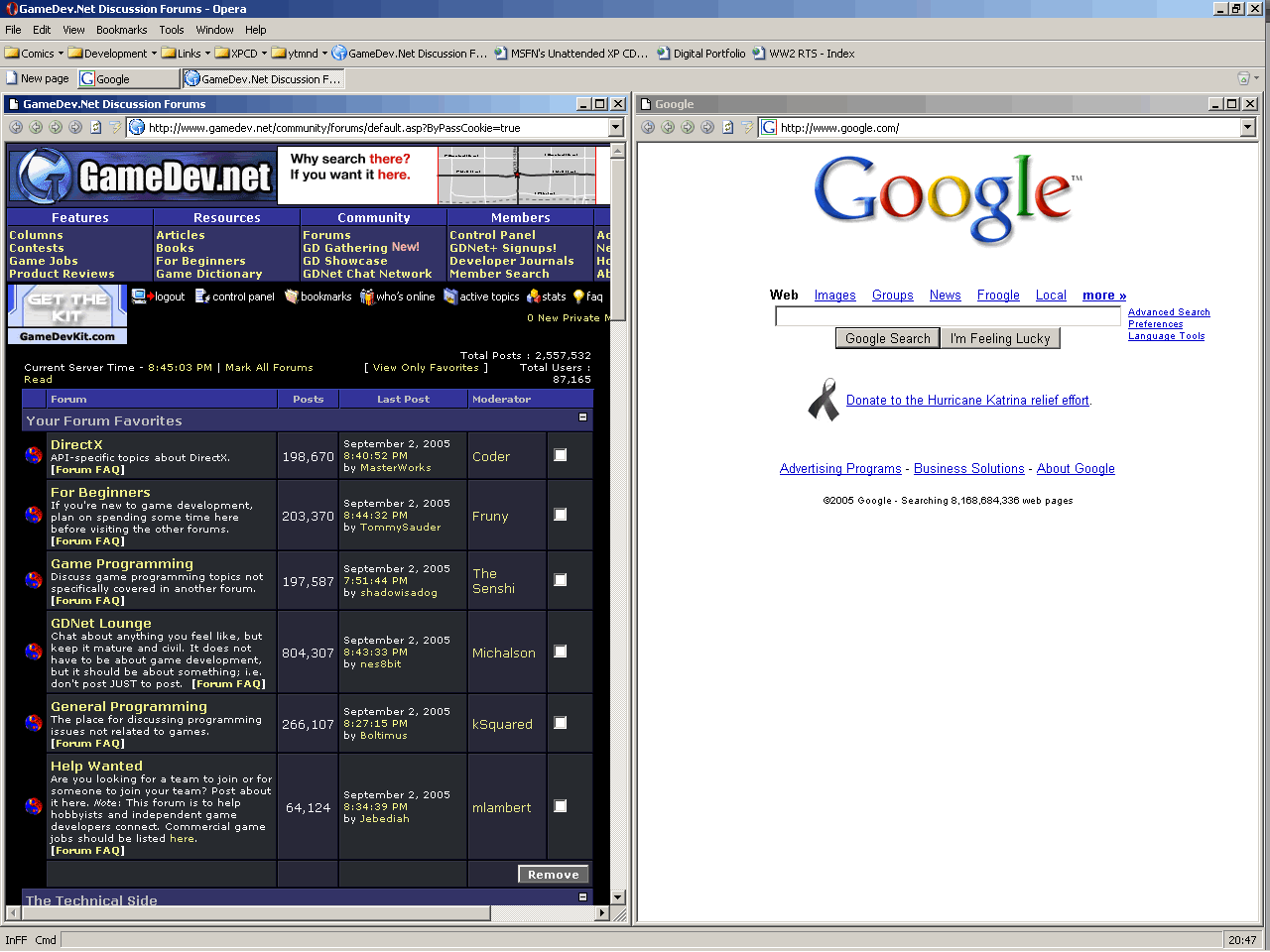Image resolution: width=1270 pixels, height=952 pixels.
Task: Click the Google Search button
Action: (x=887, y=338)
